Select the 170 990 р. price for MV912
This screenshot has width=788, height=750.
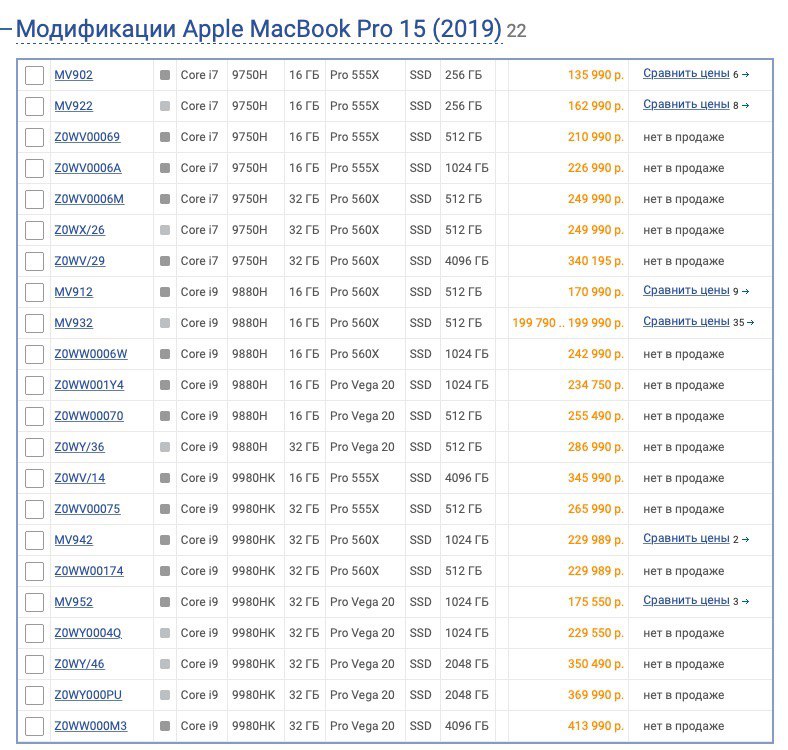point(596,292)
